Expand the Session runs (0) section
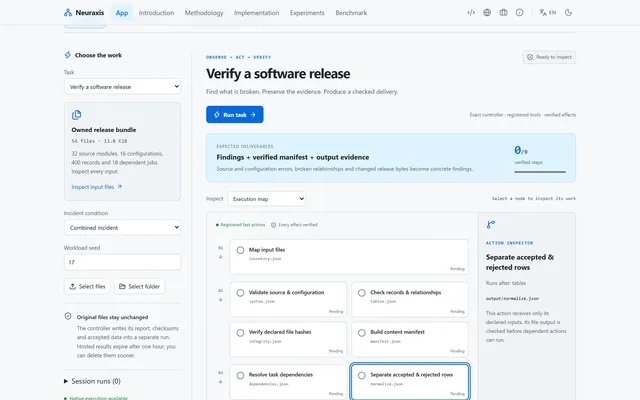 point(93,381)
